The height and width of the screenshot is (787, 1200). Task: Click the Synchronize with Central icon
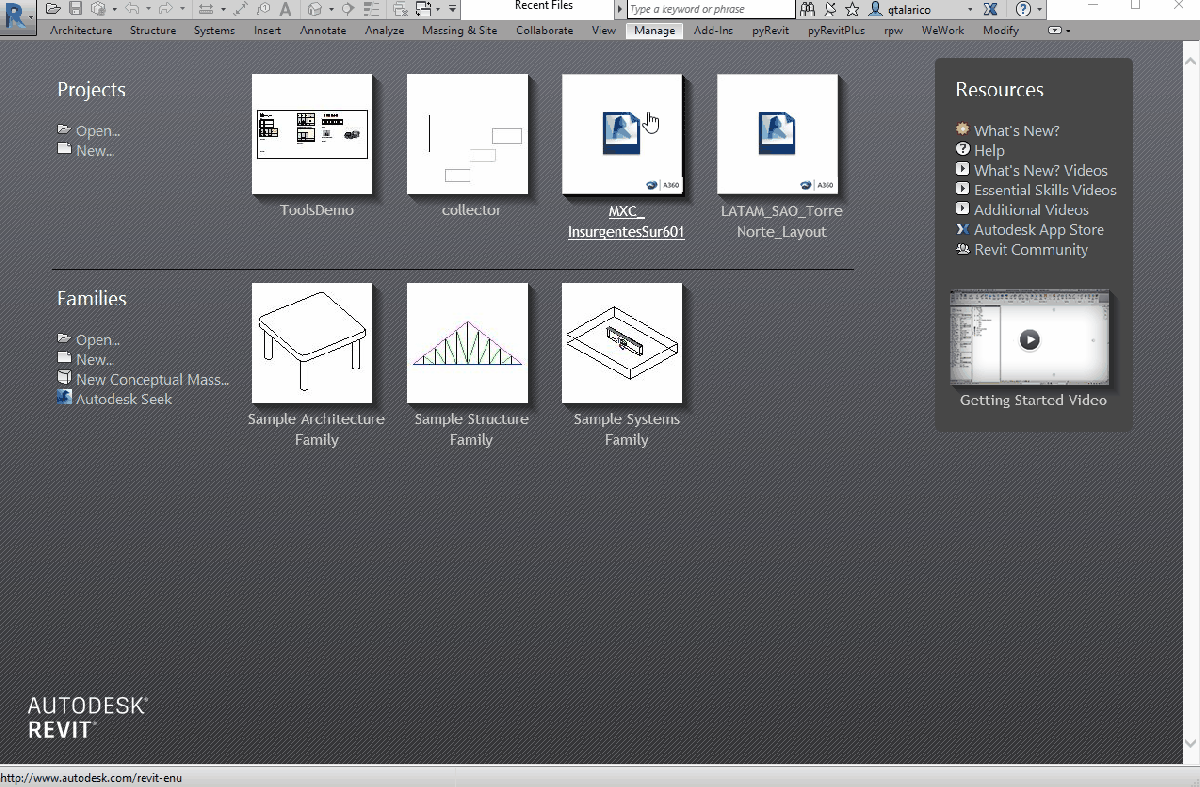tap(98, 9)
